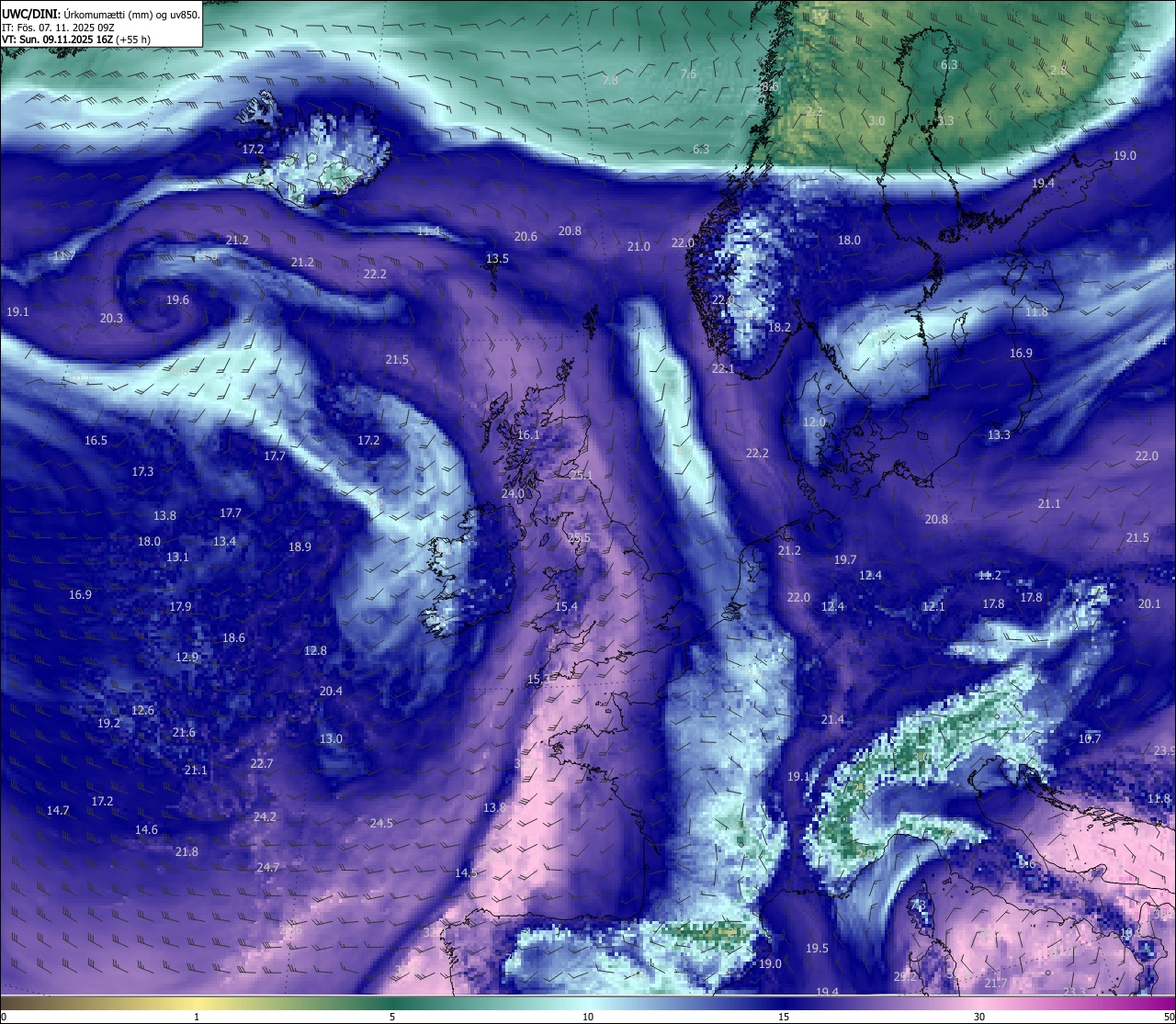Click the 18.2 value over southern Norway
Image resolution: width=1176 pixels, height=1024 pixels.
tap(779, 328)
